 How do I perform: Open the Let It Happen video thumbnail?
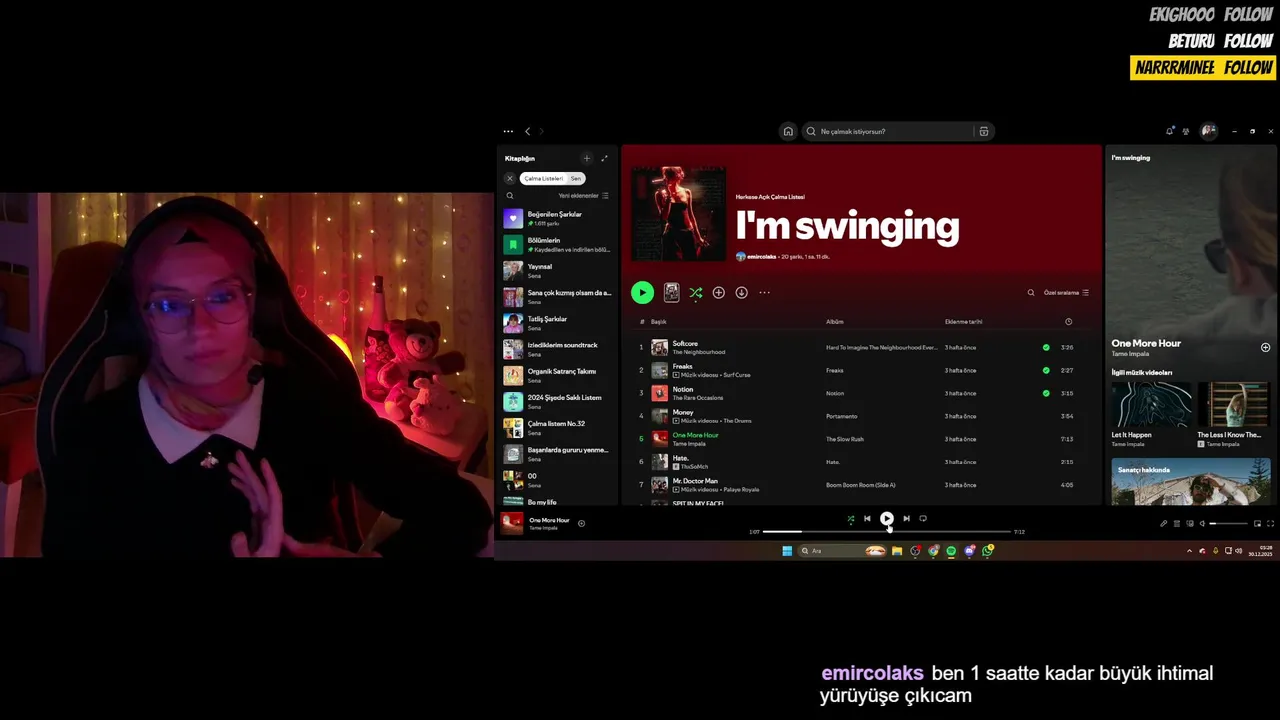tap(1151, 404)
